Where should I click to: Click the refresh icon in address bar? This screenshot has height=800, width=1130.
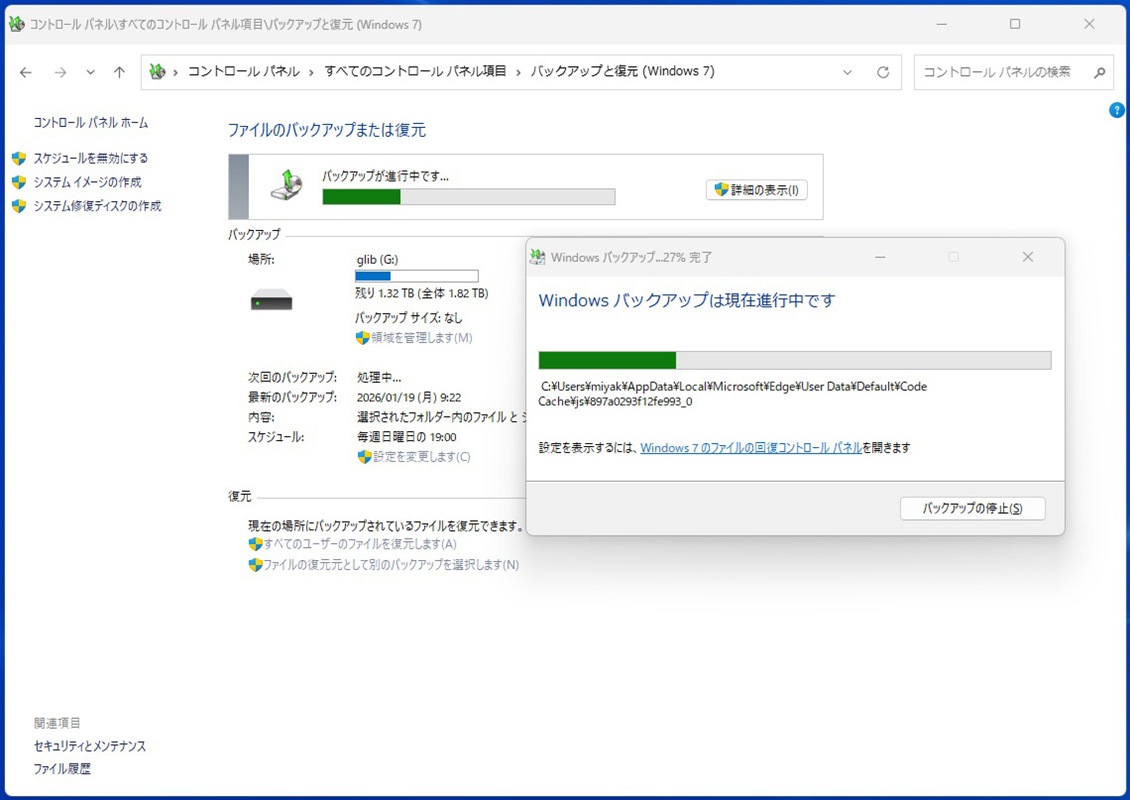tap(883, 72)
